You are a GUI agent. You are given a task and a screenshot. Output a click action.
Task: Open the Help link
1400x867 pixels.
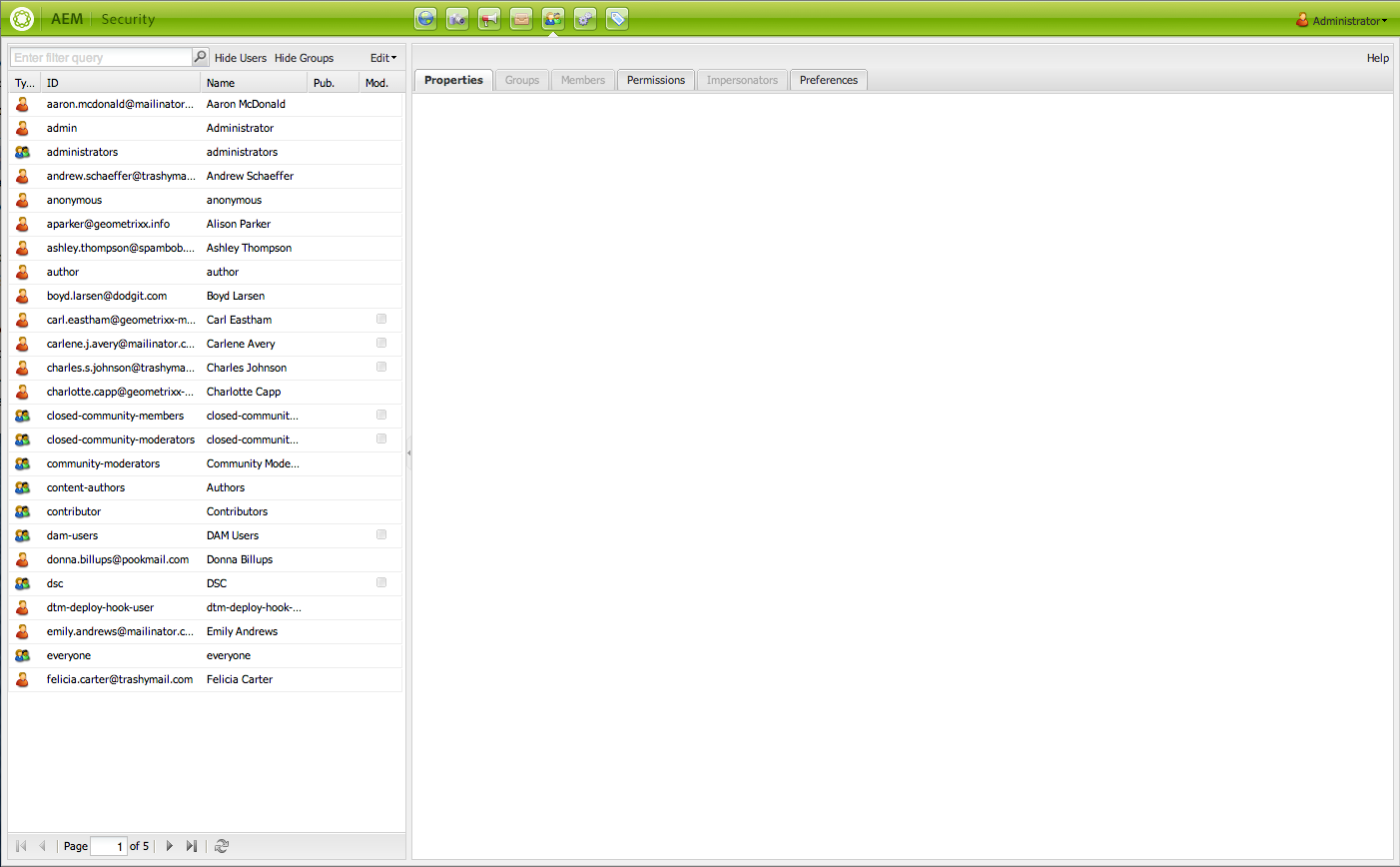[x=1378, y=58]
